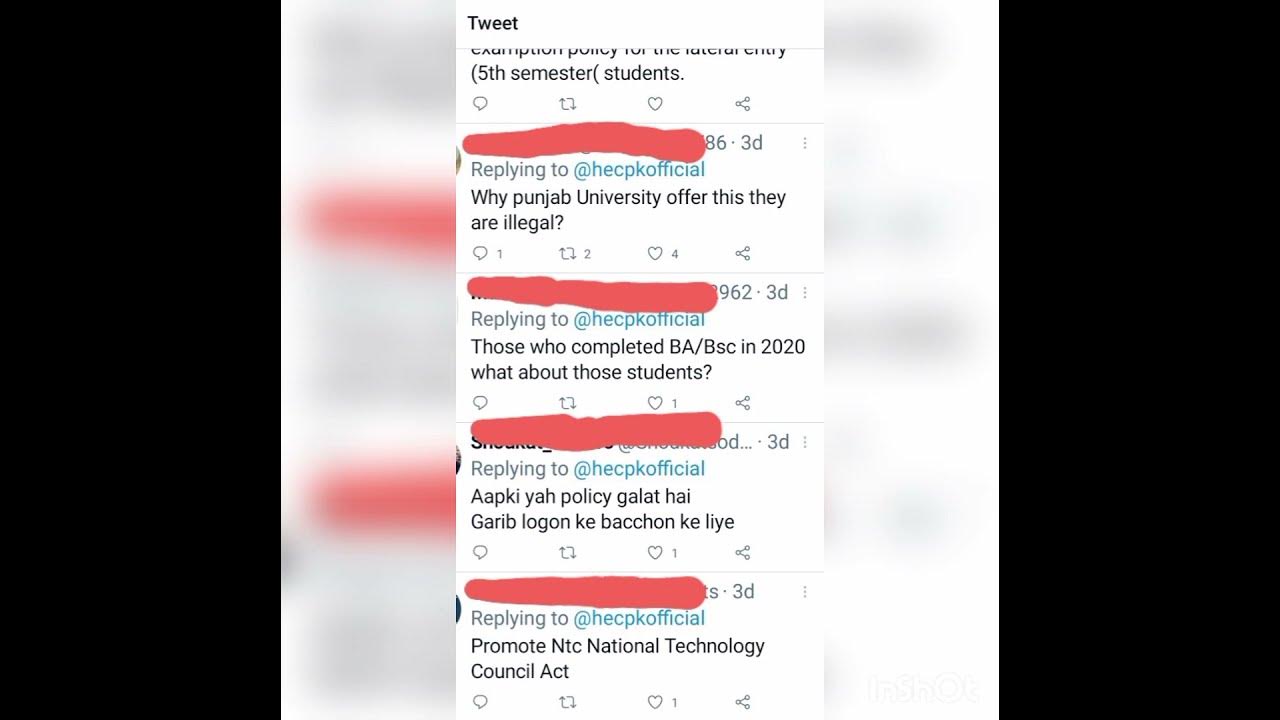
Task: Retweet the BA/Bsc in 2020 tweet
Action: coord(567,403)
